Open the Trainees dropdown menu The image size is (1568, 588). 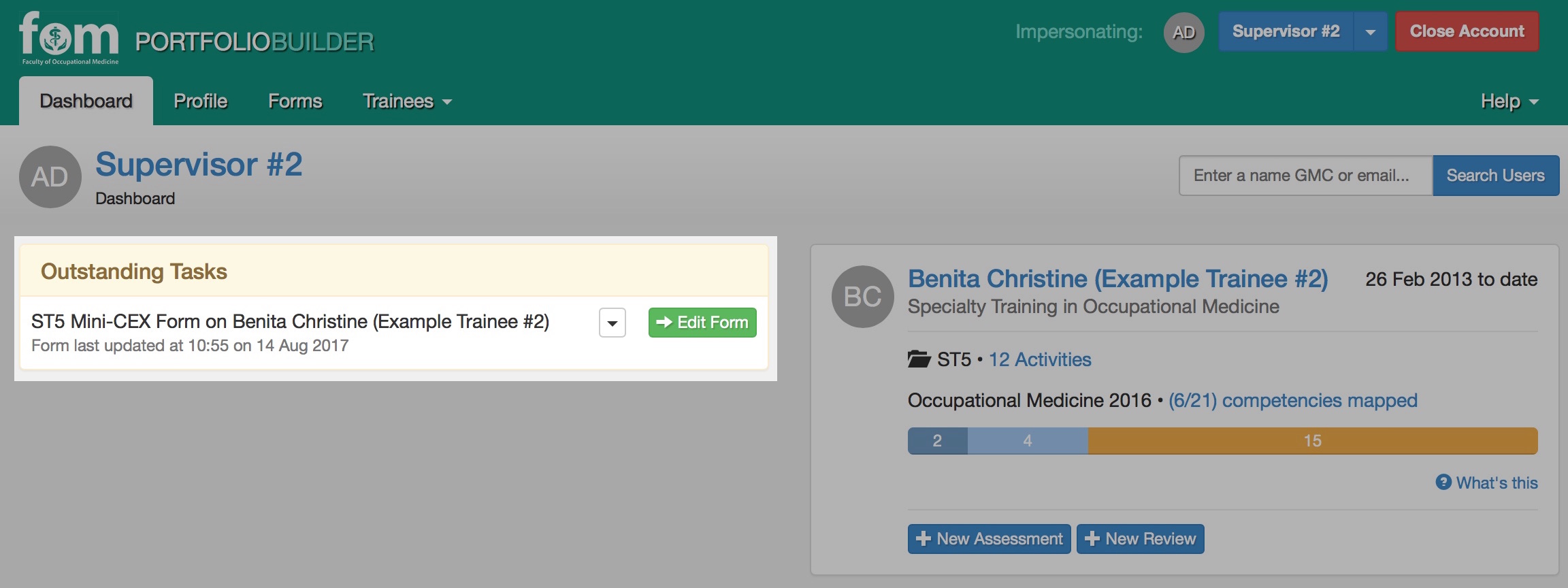(407, 101)
